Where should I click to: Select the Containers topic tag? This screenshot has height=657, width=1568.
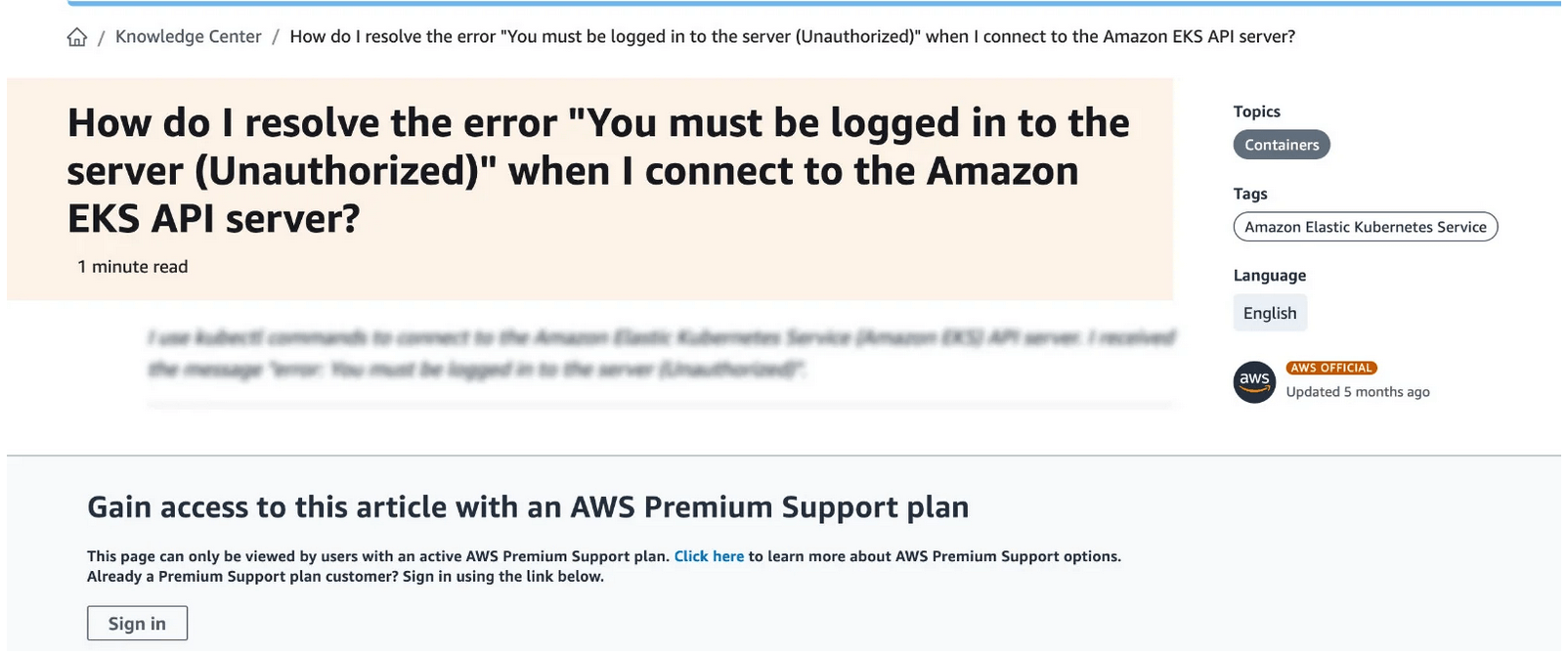pos(1281,145)
